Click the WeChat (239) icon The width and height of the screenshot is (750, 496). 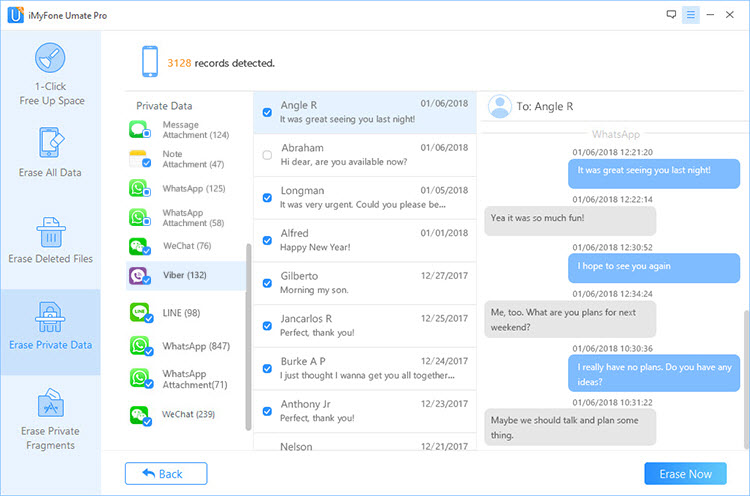(140, 415)
